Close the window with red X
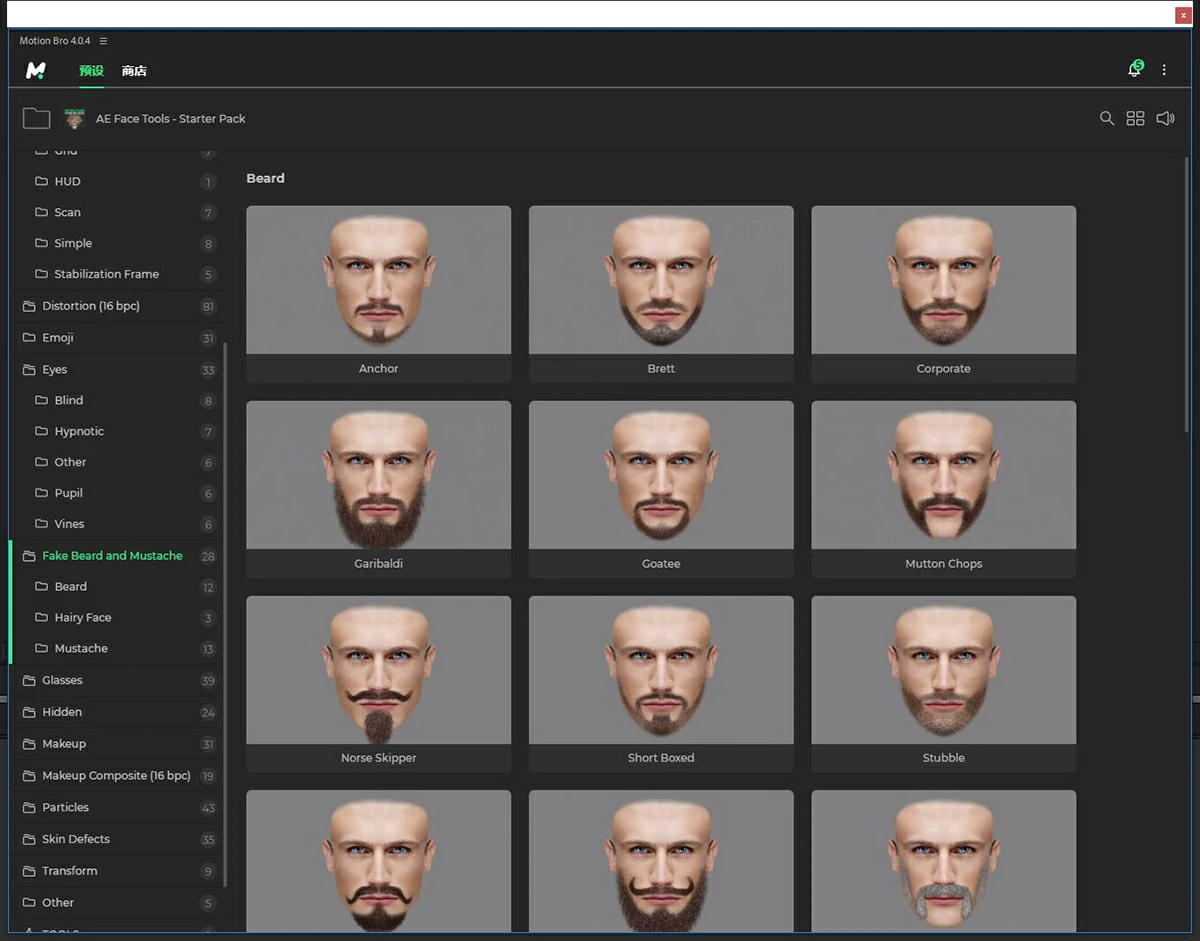 [1184, 15]
